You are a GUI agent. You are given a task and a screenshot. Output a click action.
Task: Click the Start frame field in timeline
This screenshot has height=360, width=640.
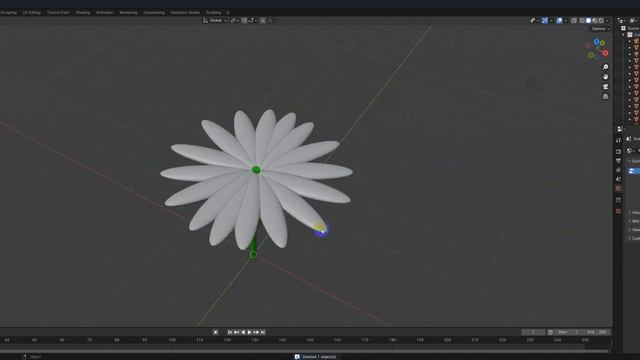click(568, 332)
